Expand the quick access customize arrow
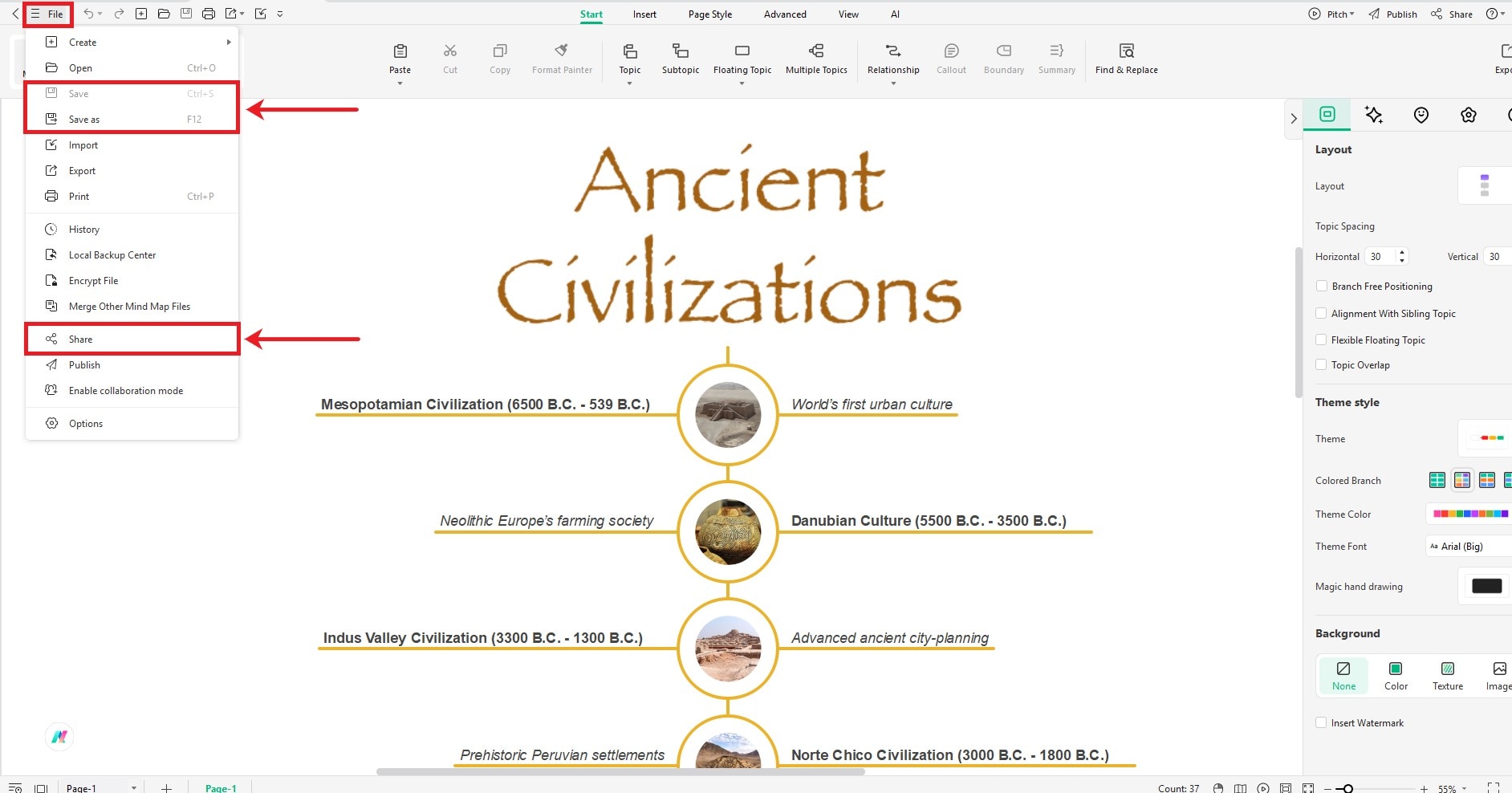Image resolution: width=1512 pixels, height=793 pixels. coord(280,14)
